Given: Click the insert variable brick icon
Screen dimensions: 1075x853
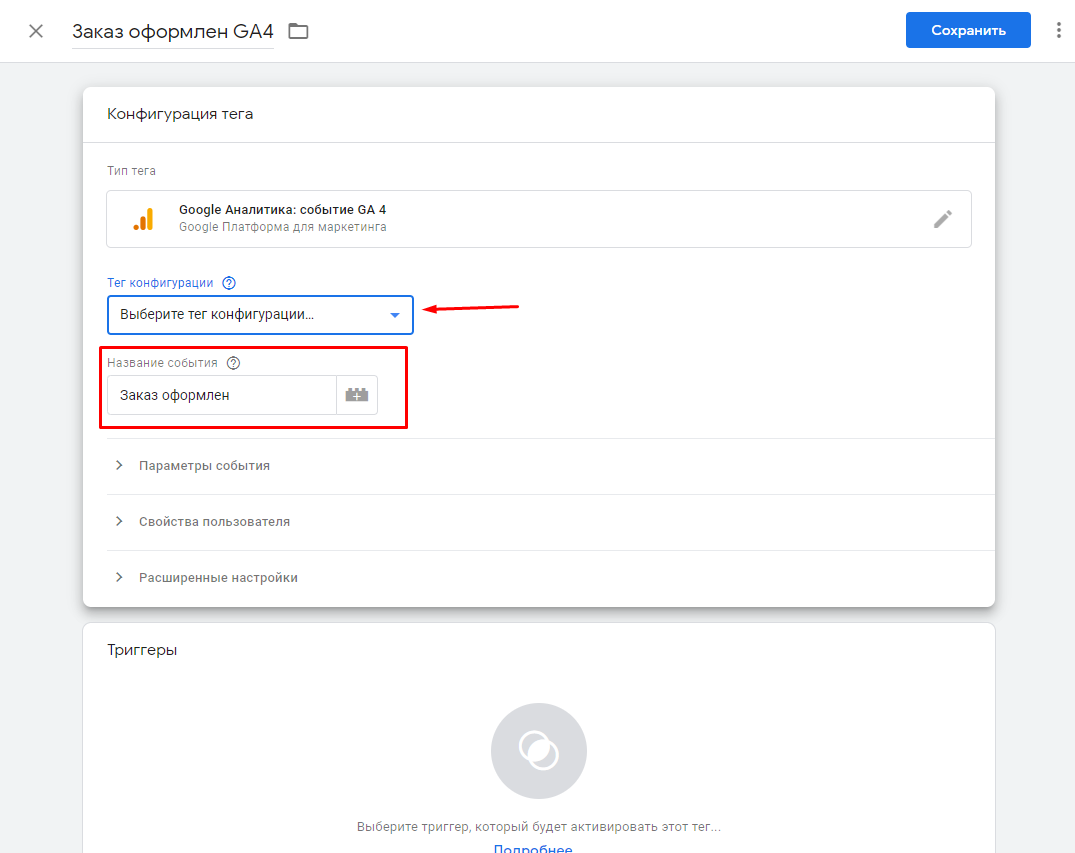Looking at the screenshot, I should pyautogui.click(x=357, y=395).
